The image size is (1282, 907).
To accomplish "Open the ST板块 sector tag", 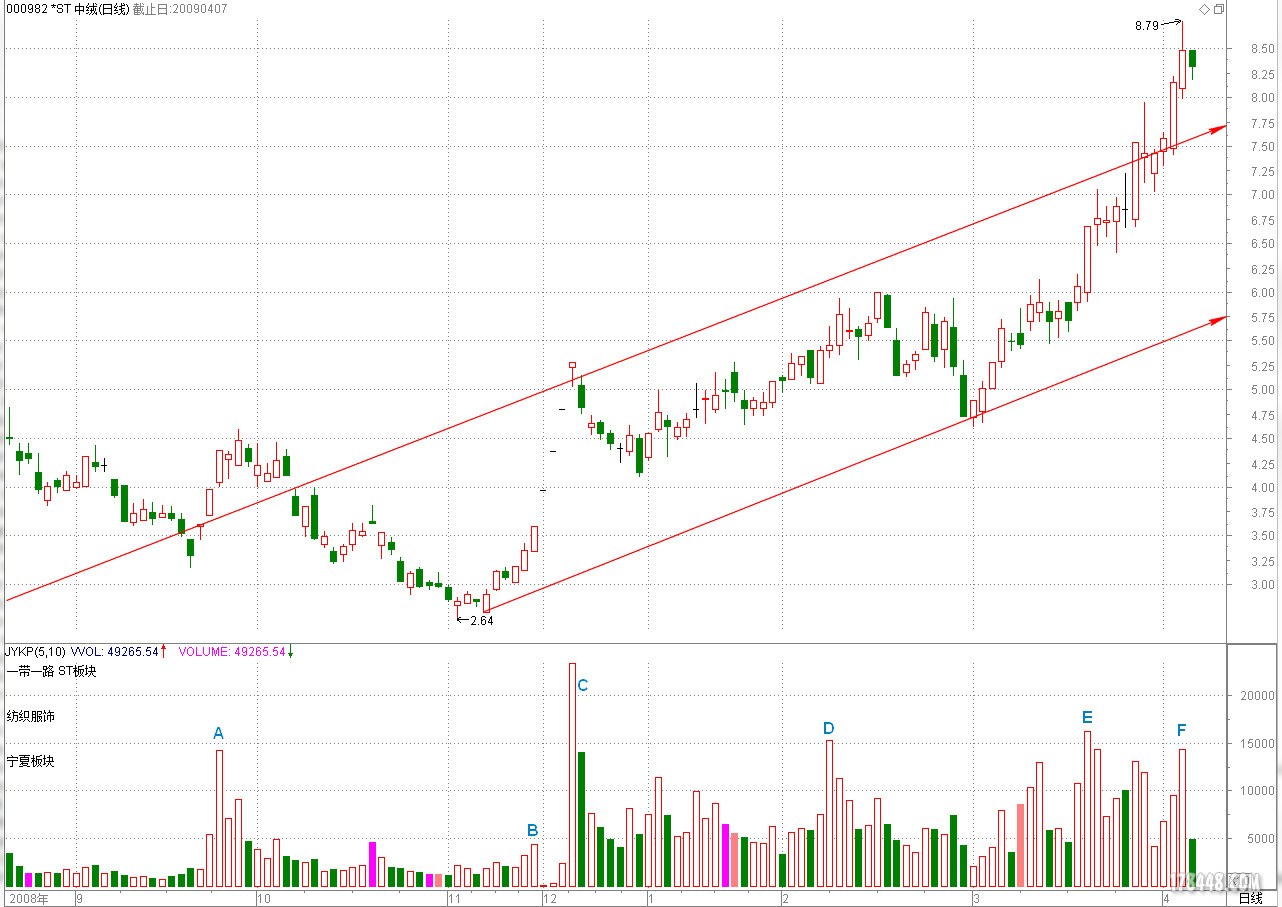I will (77, 672).
